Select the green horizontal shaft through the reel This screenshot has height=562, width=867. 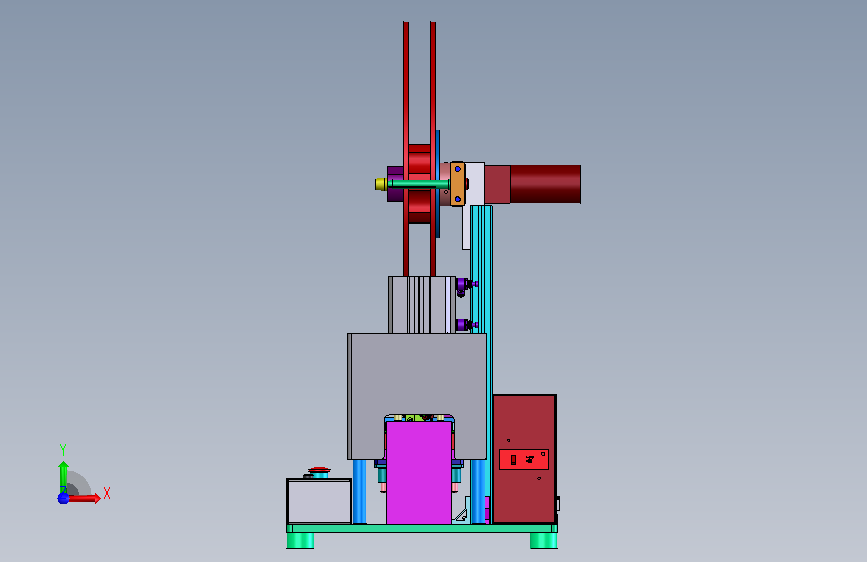pos(418,184)
